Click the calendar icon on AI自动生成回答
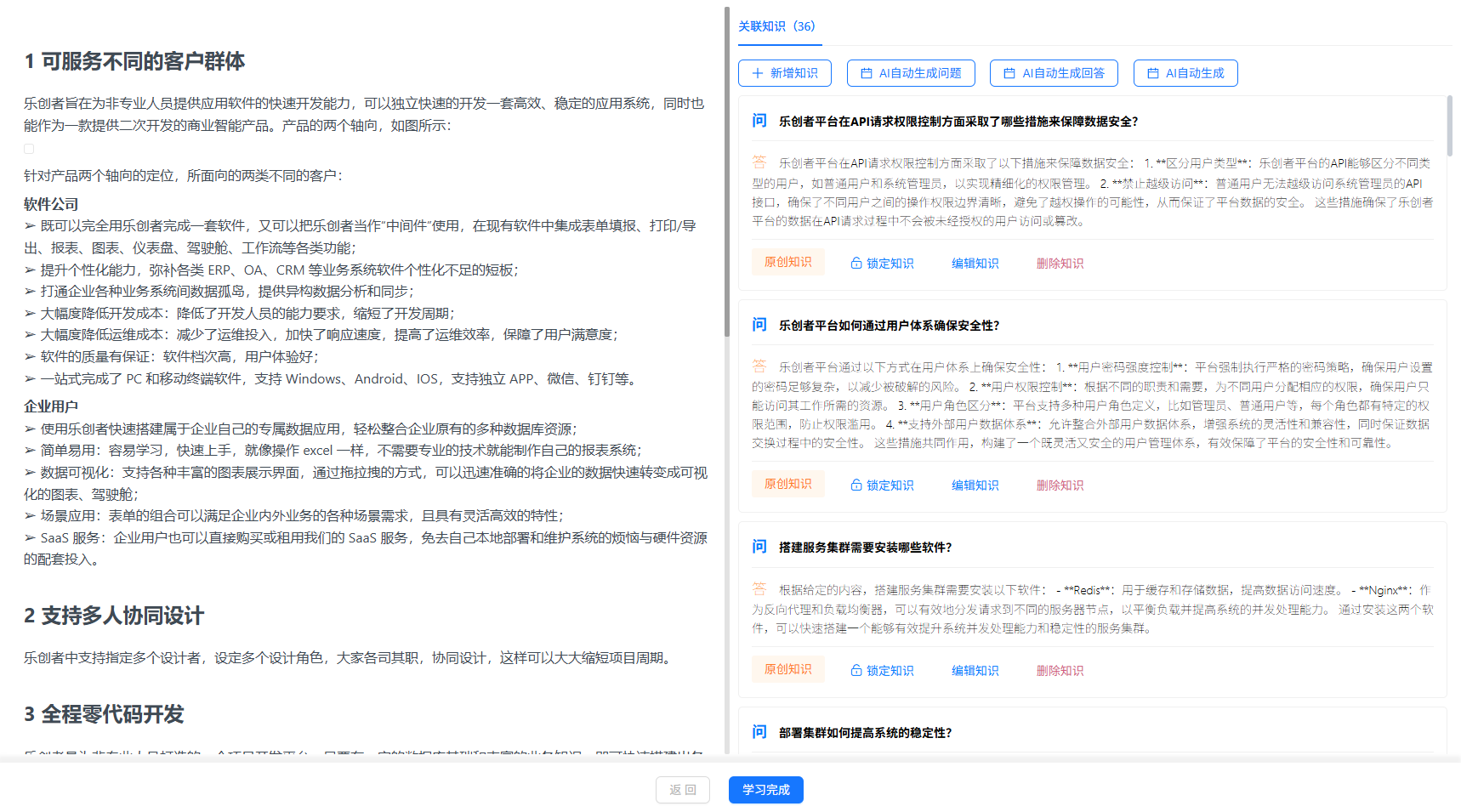 (1009, 73)
